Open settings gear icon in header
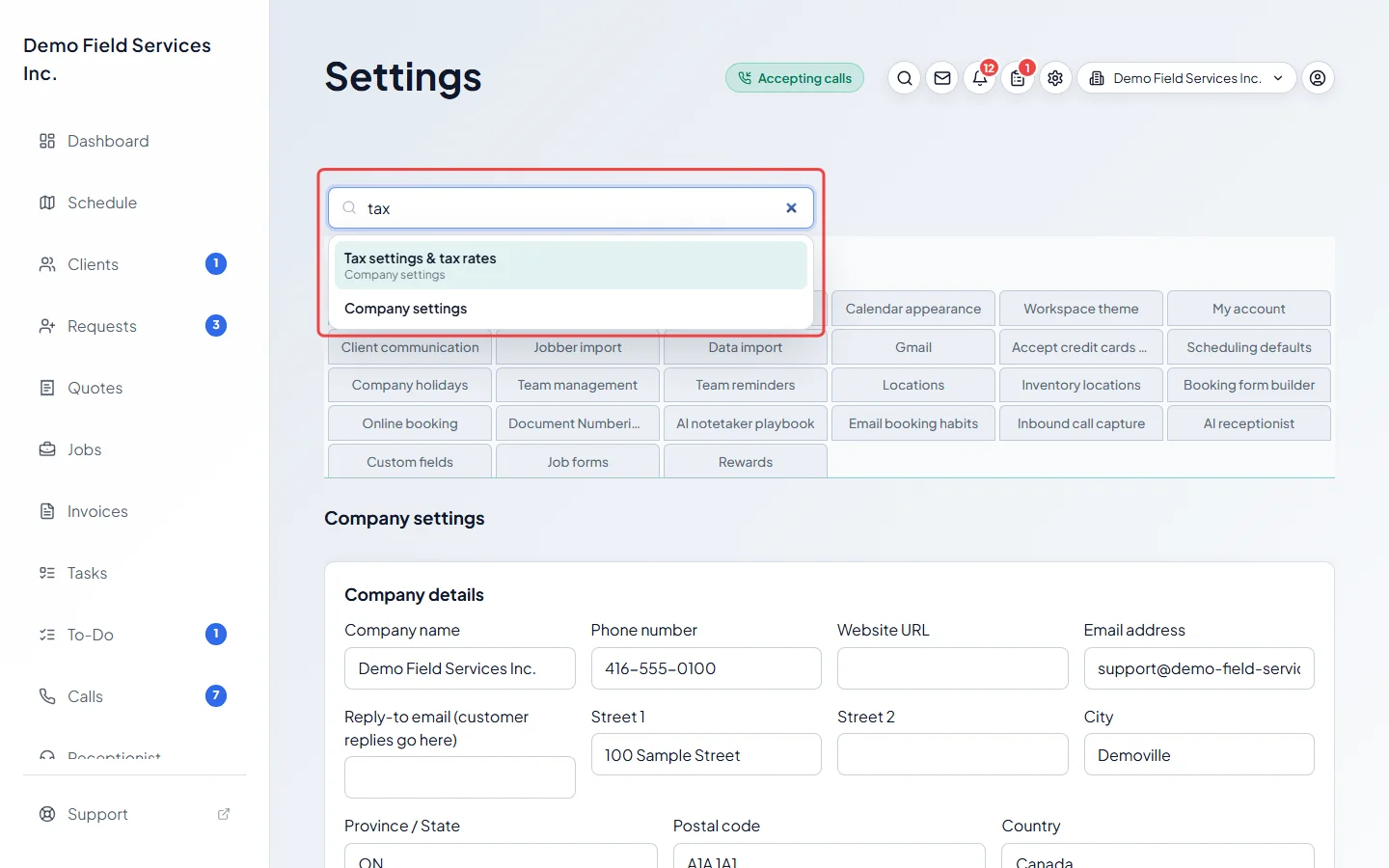 pyautogui.click(x=1055, y=78)
